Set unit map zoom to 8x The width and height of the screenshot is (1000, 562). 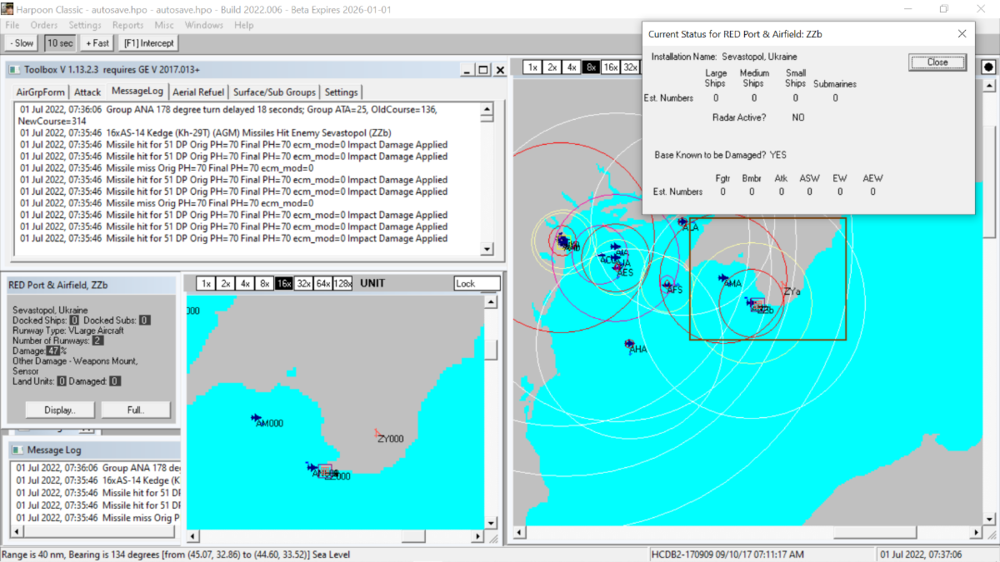[265, 283]
